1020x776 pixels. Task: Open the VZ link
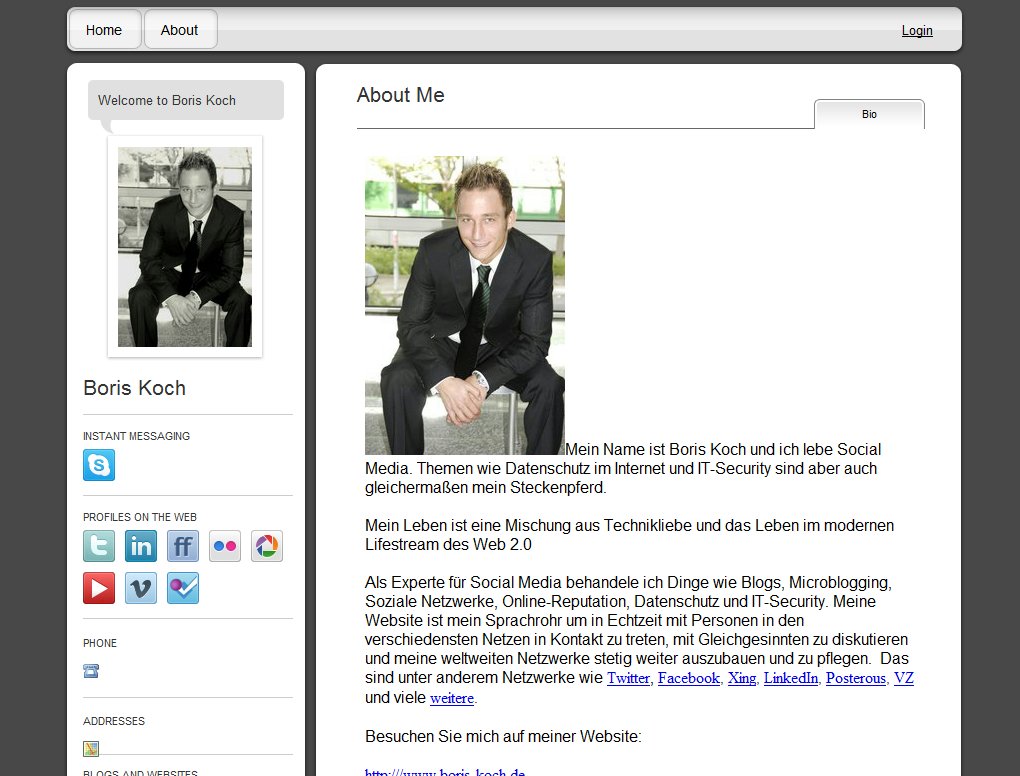click(904, 678)
